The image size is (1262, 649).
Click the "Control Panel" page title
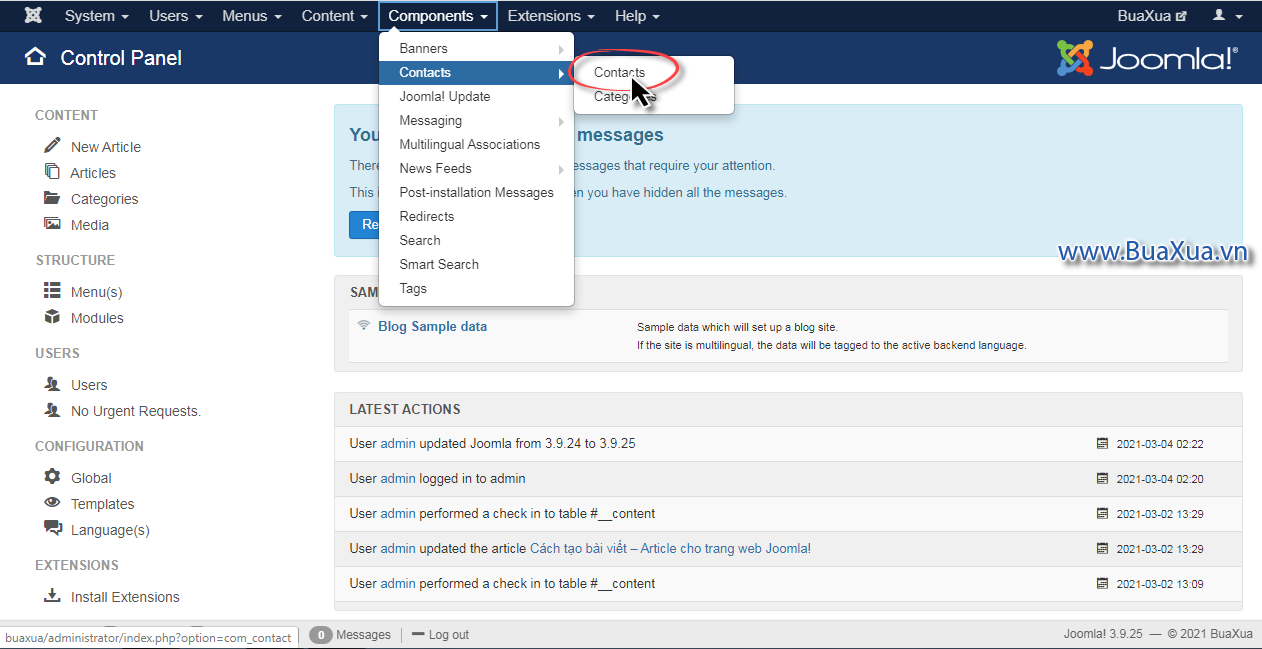[x=121, y=58]
